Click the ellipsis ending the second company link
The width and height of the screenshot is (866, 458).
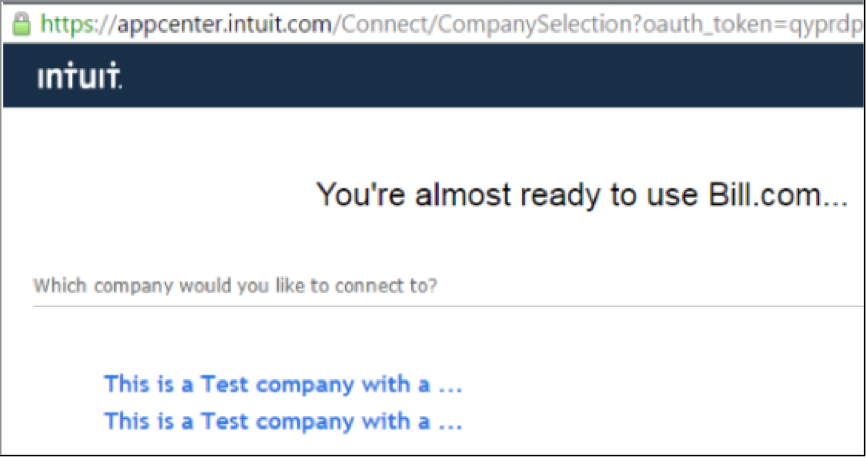click(450, 426)
